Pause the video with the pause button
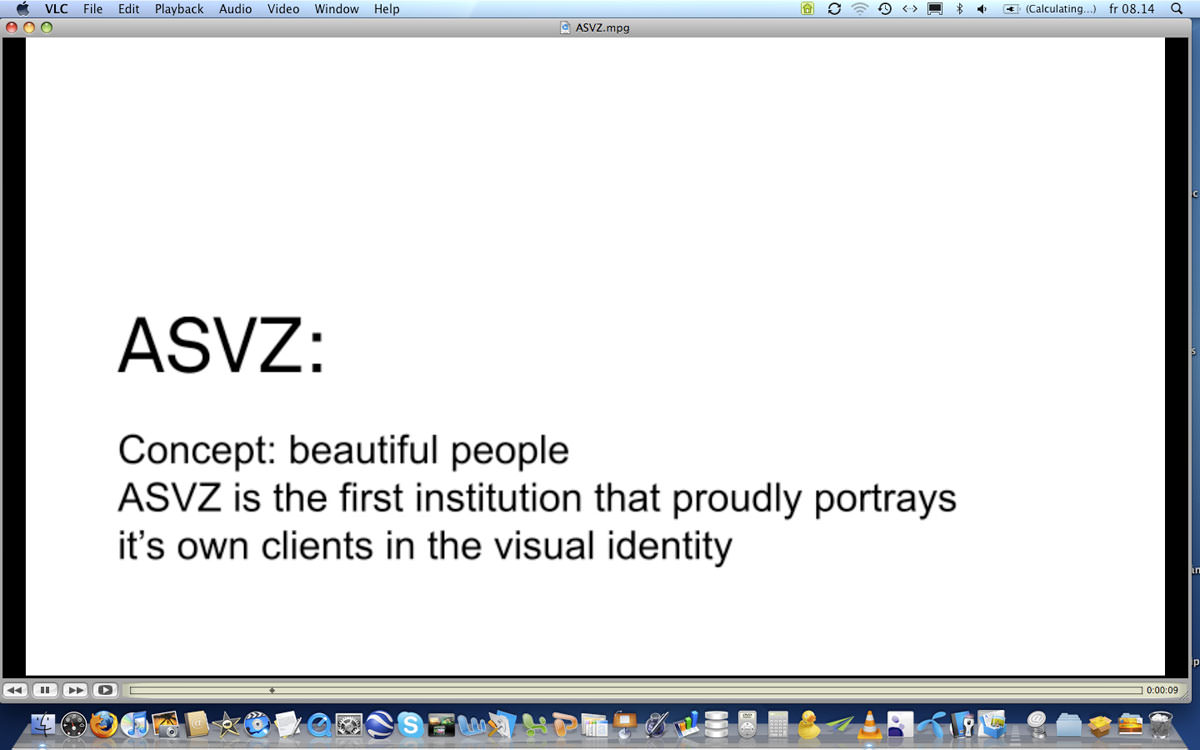Image resolution: width=1200 pixels, height=750 pixels. pos(45,690)
